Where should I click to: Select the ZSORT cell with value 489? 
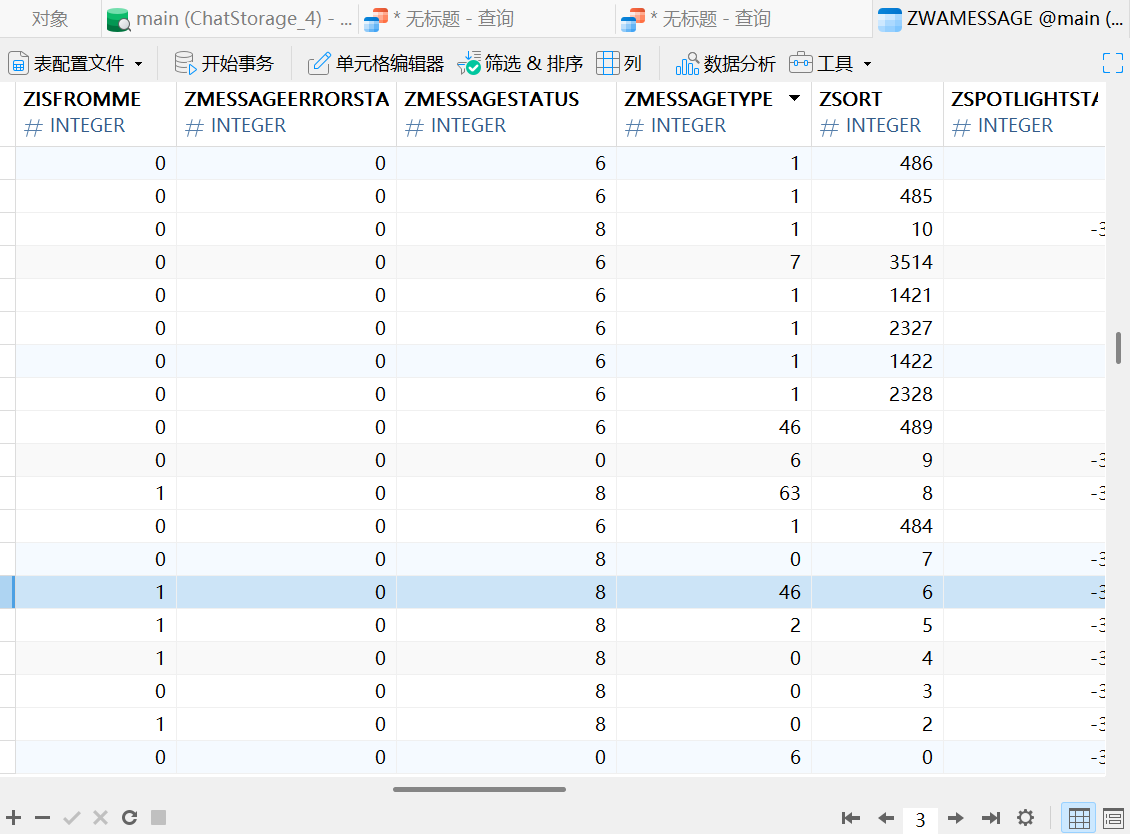click(877, 427)
